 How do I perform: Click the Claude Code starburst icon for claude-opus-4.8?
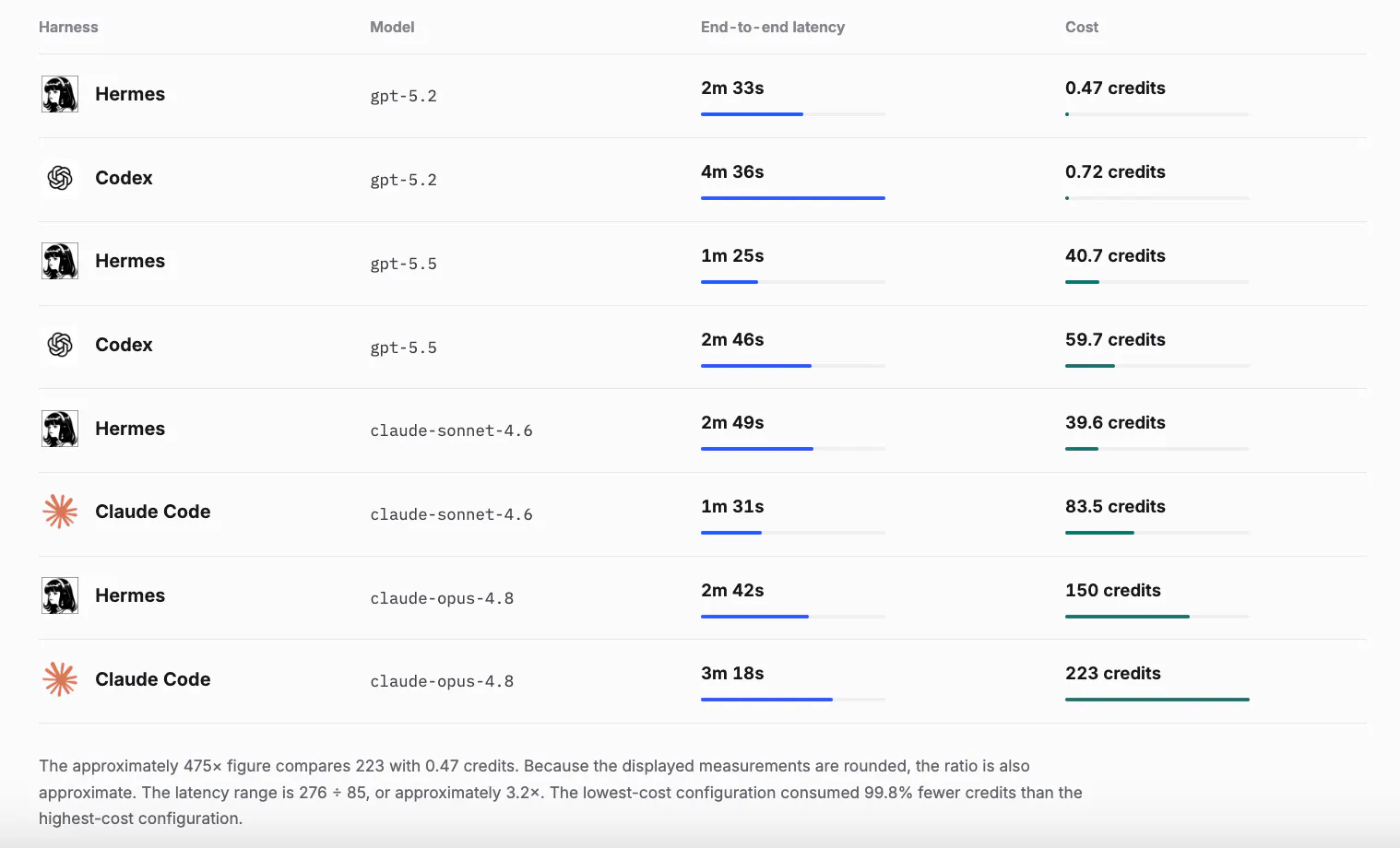coord(60,679)
